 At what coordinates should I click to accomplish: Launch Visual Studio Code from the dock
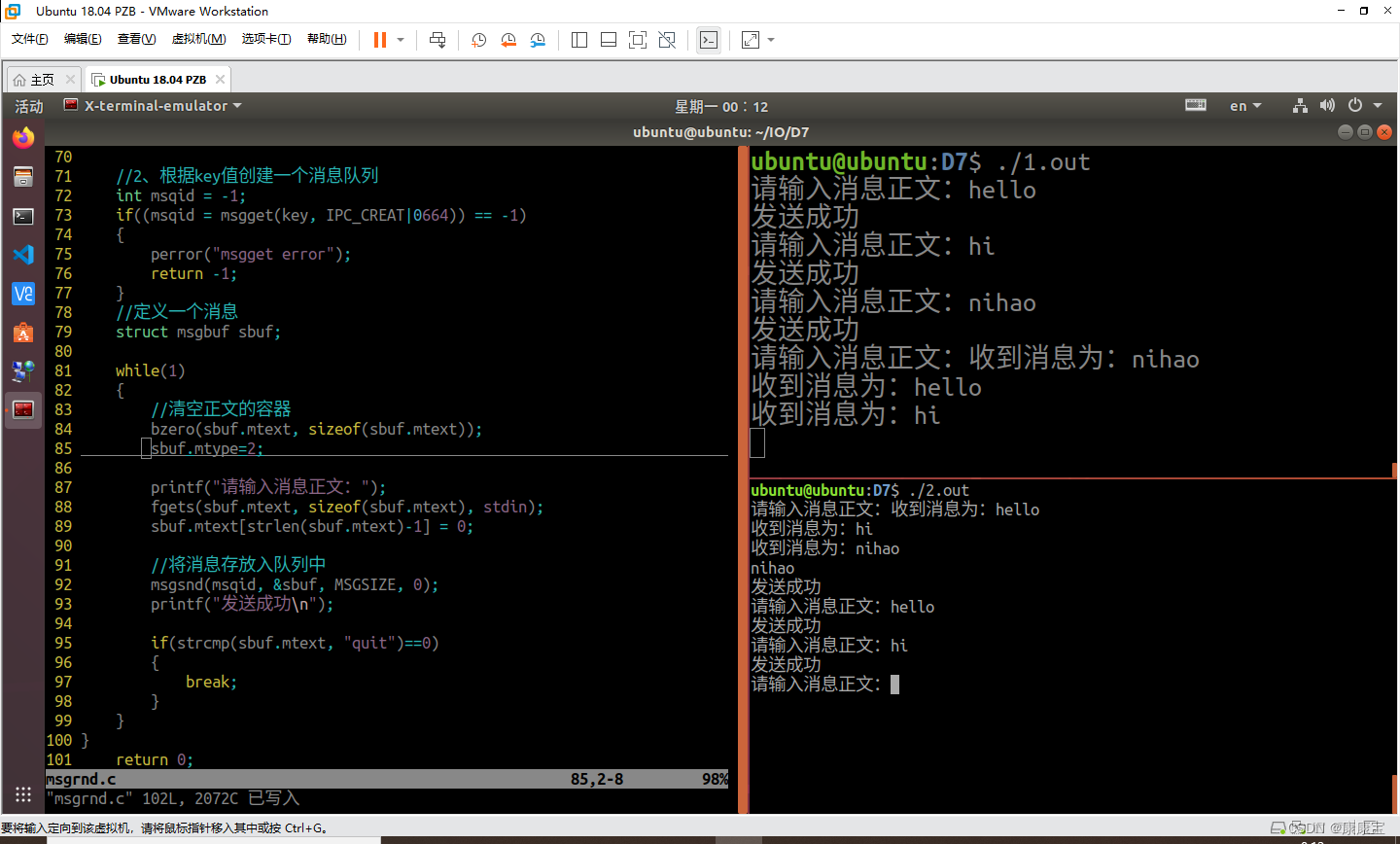(23, 255)
